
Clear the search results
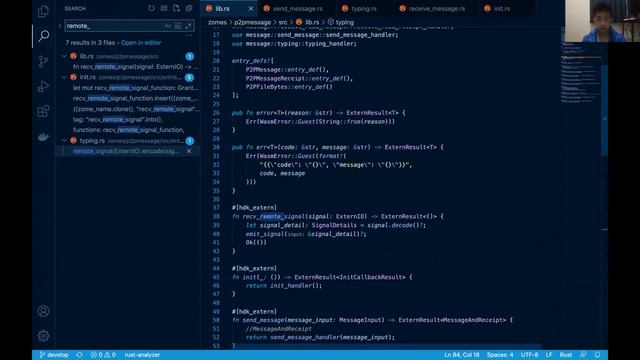tap(164, 8)
